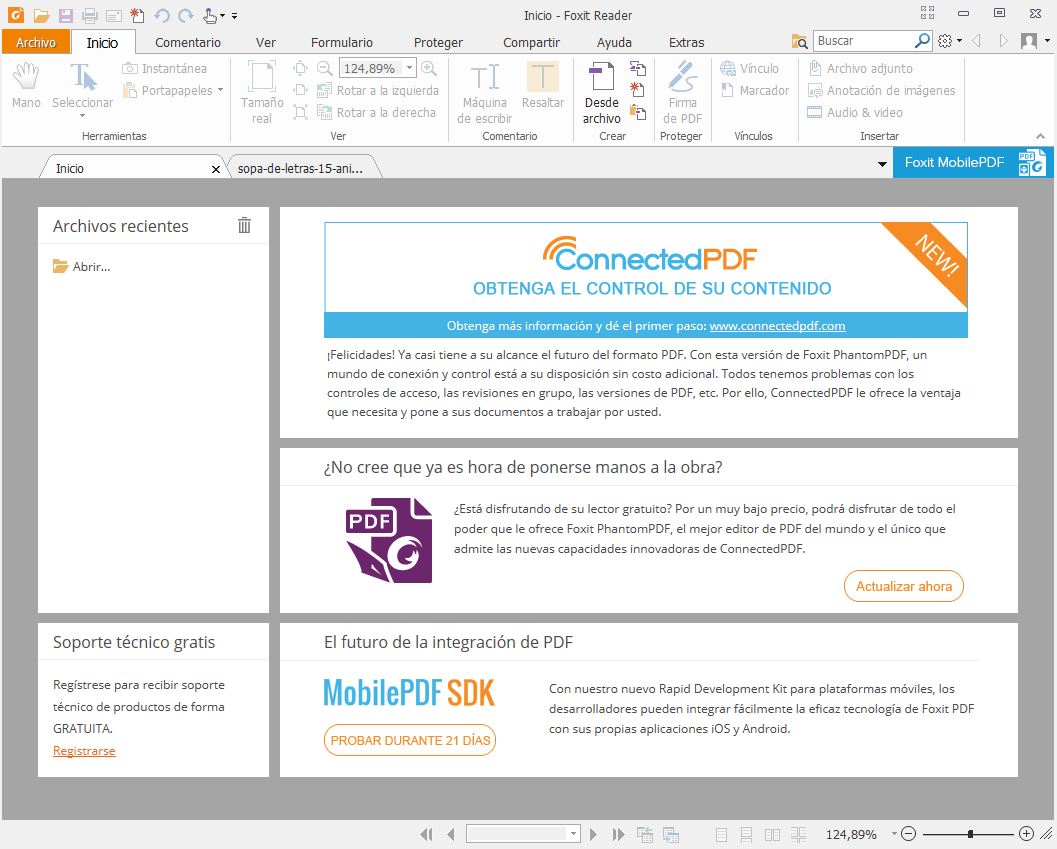Click Desde archivo create PDF button

[x=601, y=92]
